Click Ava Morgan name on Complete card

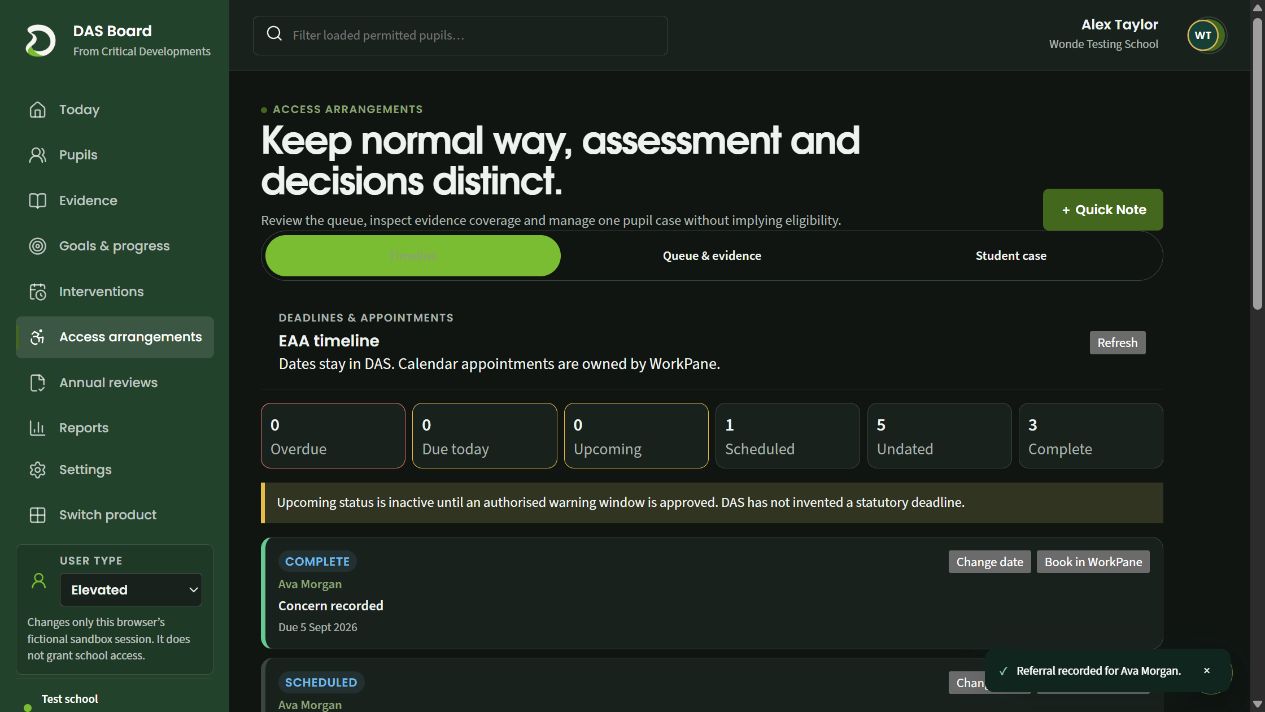[x=310, y=584]
